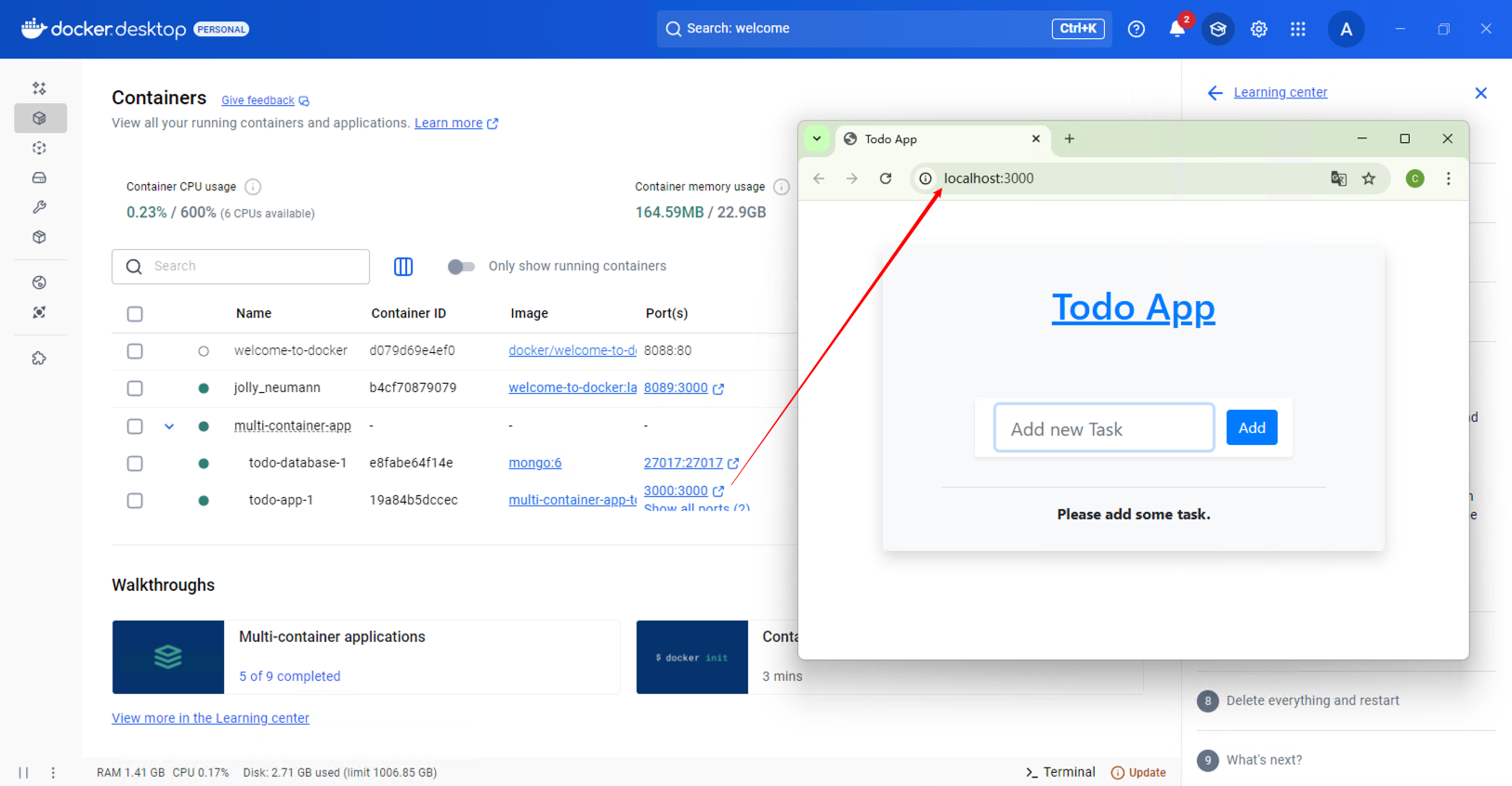Collapse the multi-container-app group chevron
Image resolution: width=1512 pixels, height=786 pixels.
point(169,426)
